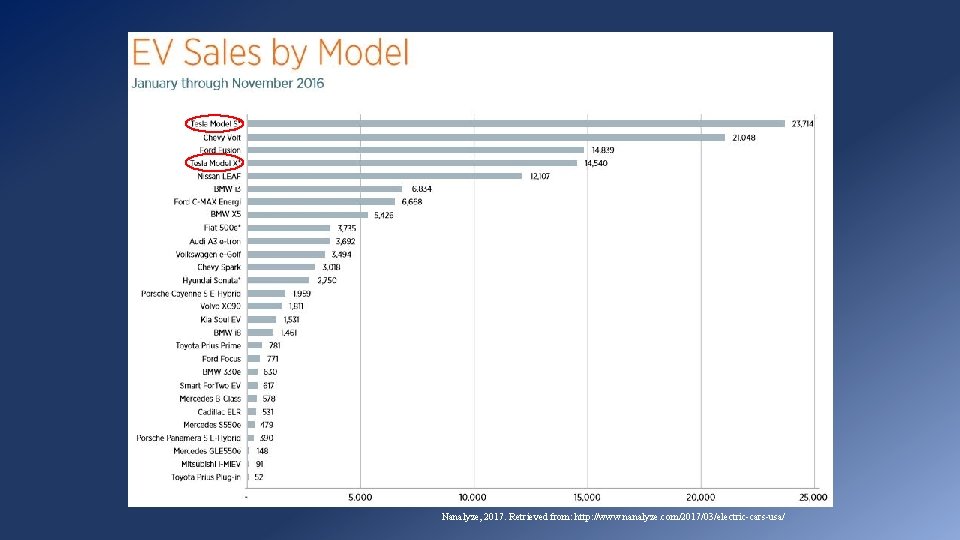960x540 pixels.
Task: Click the 'Kia Soul EV' label
Action: coord(220,320)
